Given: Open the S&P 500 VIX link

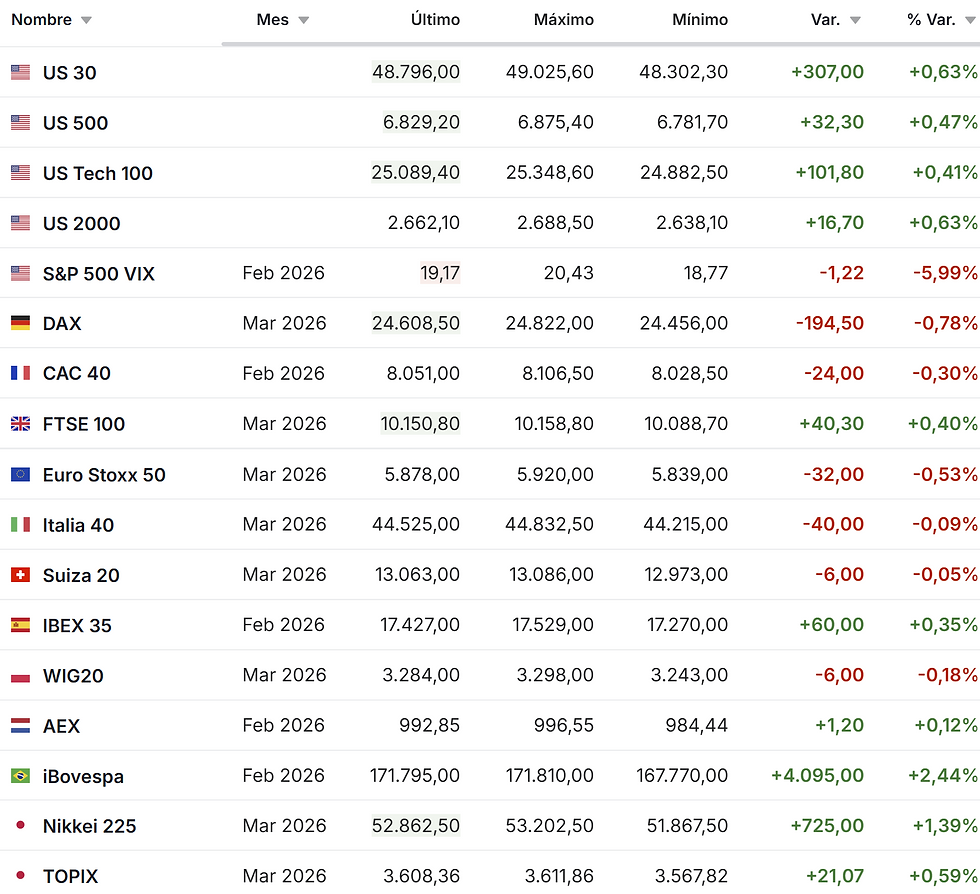Looking at the screenshot, I should click(x=99, y=273).
